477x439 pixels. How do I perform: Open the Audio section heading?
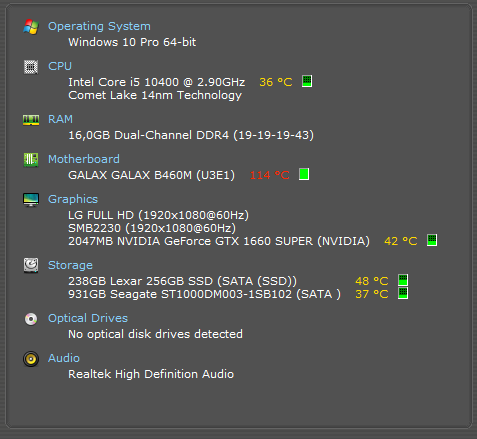(64, 358)
